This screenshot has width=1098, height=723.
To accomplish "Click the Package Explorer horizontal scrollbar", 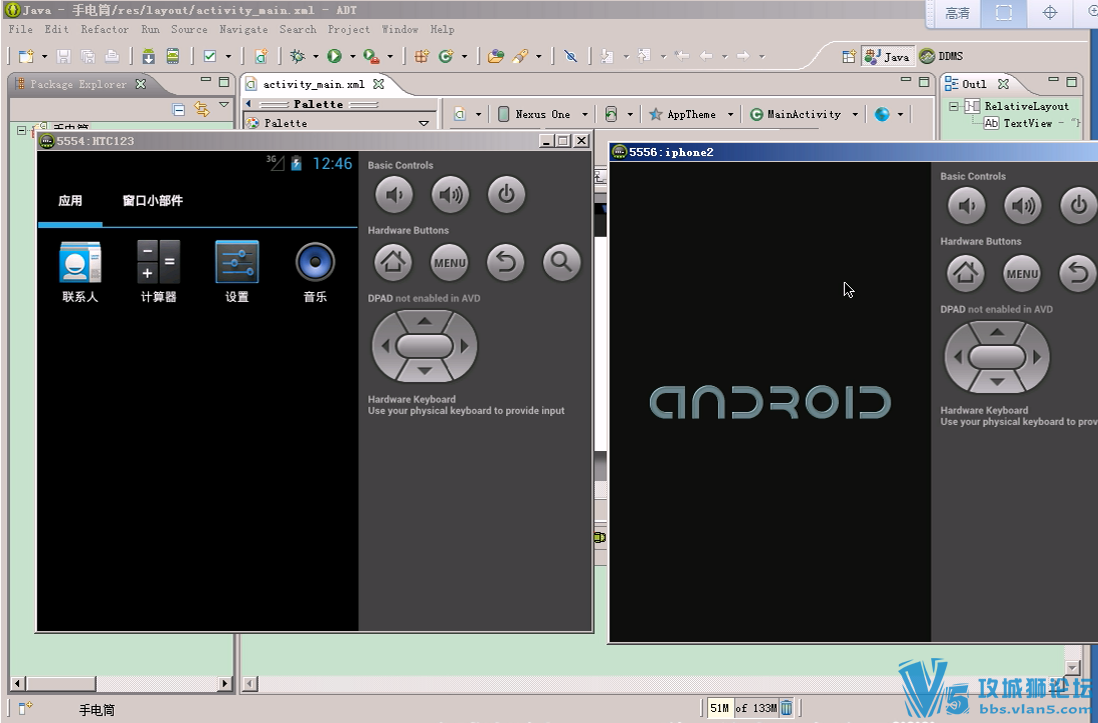I will (122, 683).
